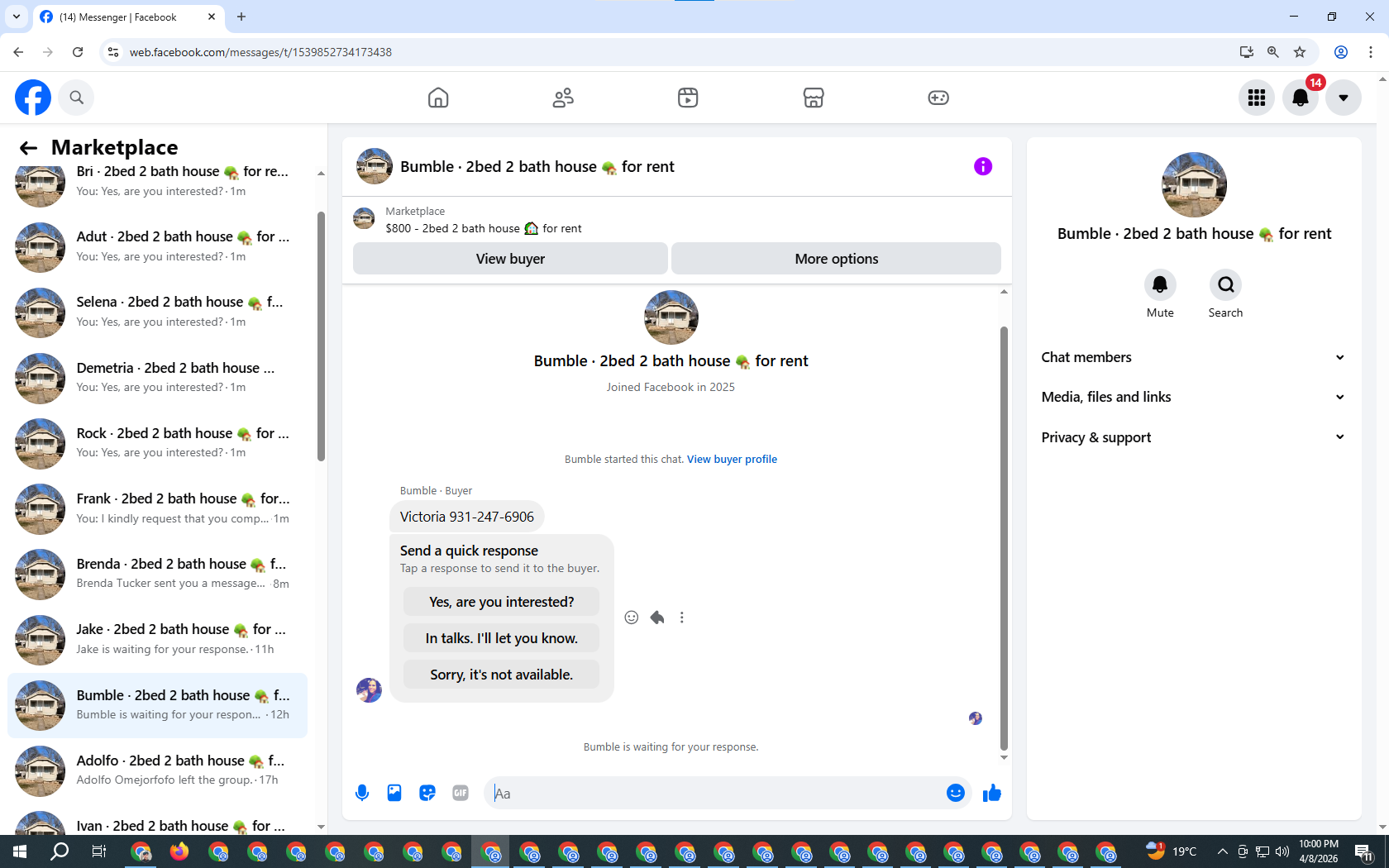Click the message input field
This screenshot has width=1389, height=868.
coord(715,794)
